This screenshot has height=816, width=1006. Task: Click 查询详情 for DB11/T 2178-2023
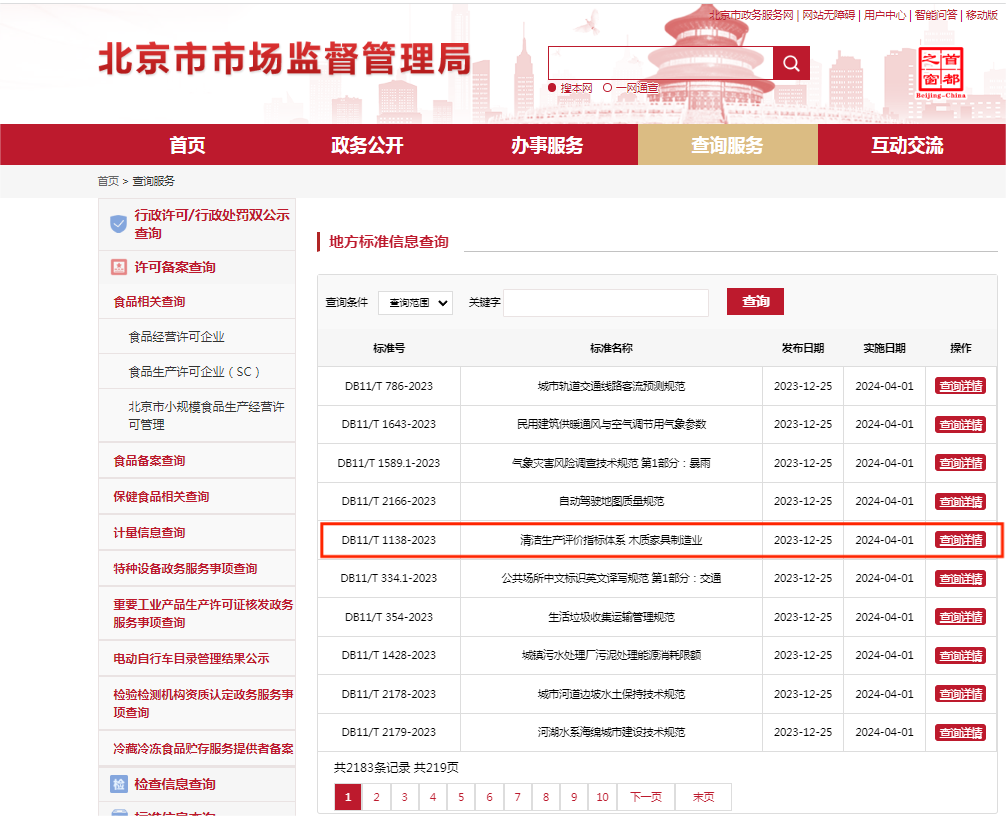point(960,694)
